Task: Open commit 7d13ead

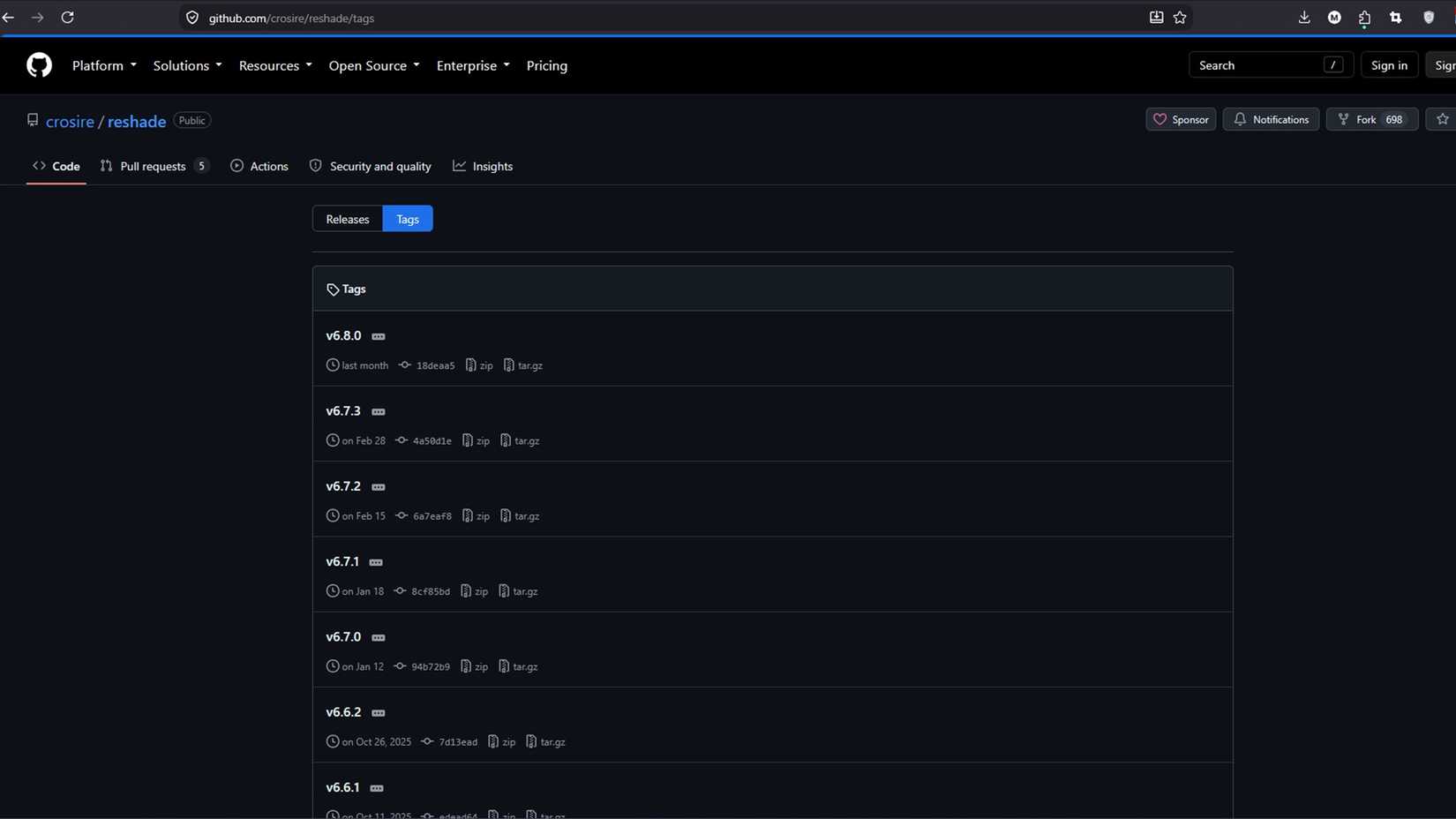Action: (449, 742)
